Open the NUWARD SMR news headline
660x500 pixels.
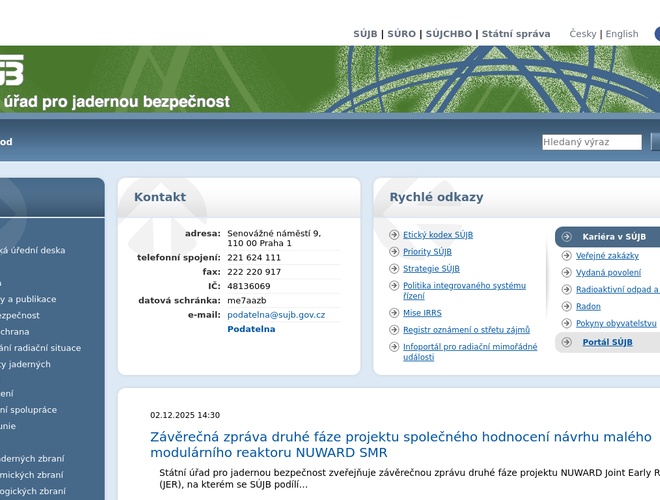coord(400,445)
